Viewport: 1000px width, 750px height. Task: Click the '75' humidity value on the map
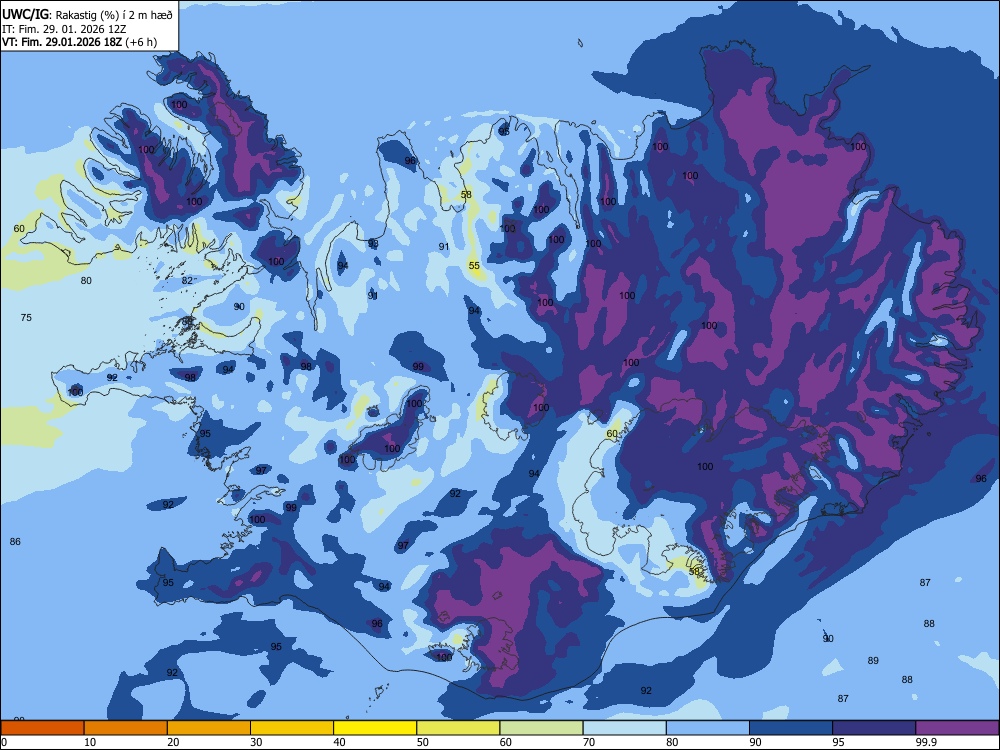[26, 318]
